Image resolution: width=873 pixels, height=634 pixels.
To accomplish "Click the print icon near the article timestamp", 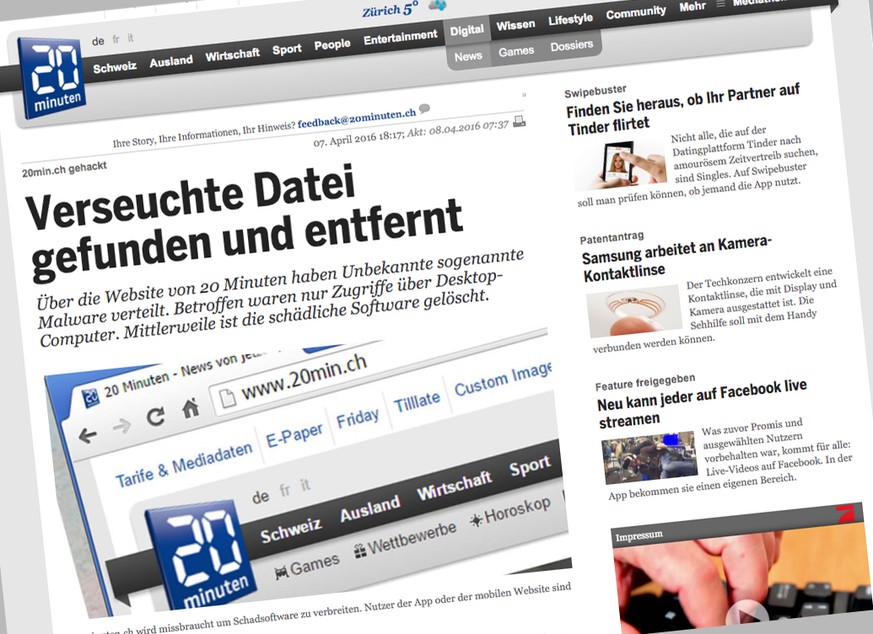I will click(x=519, y=120).
